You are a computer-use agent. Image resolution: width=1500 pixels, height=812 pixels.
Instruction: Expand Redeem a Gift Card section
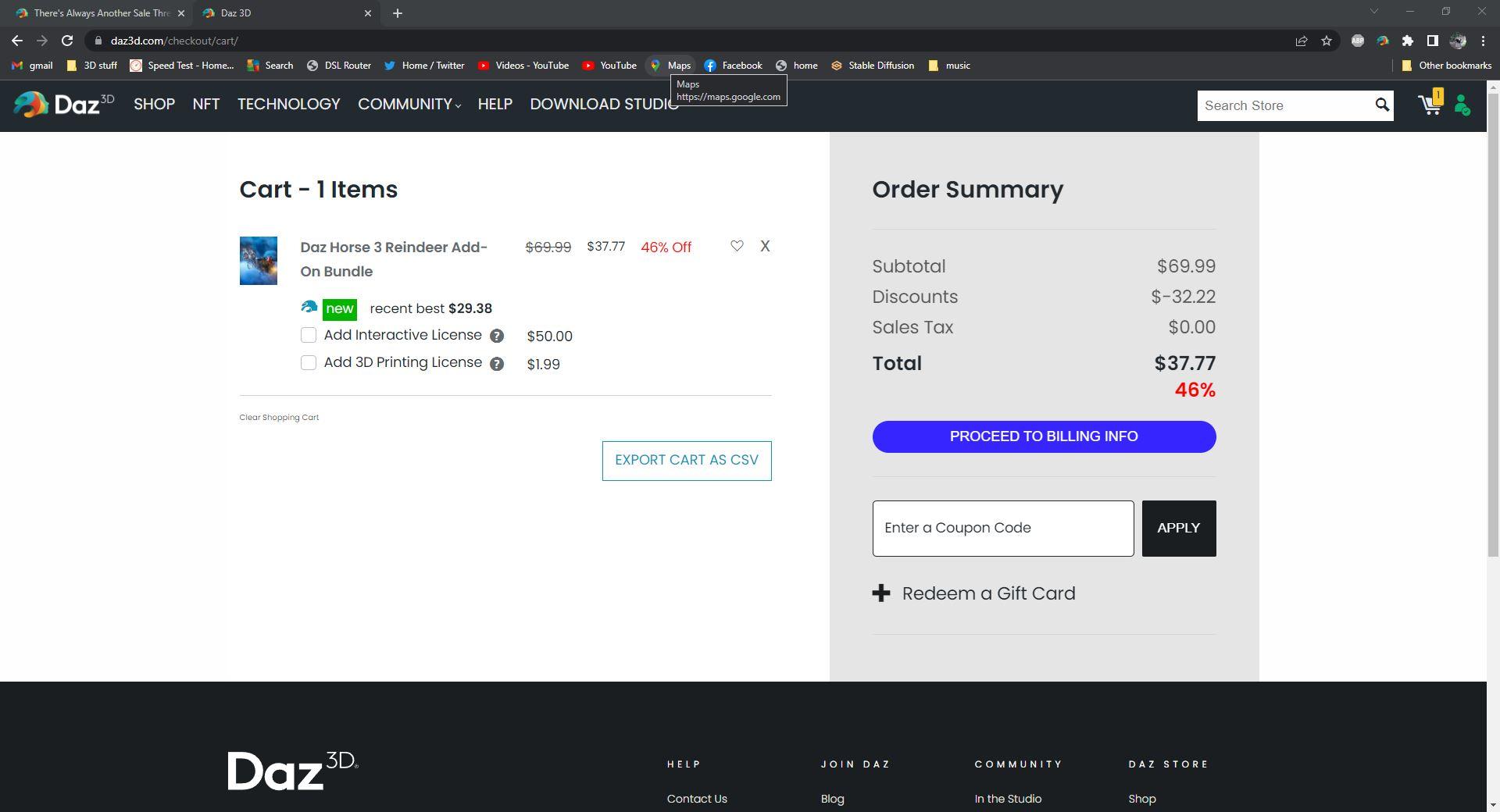click(x=973, y=594)
